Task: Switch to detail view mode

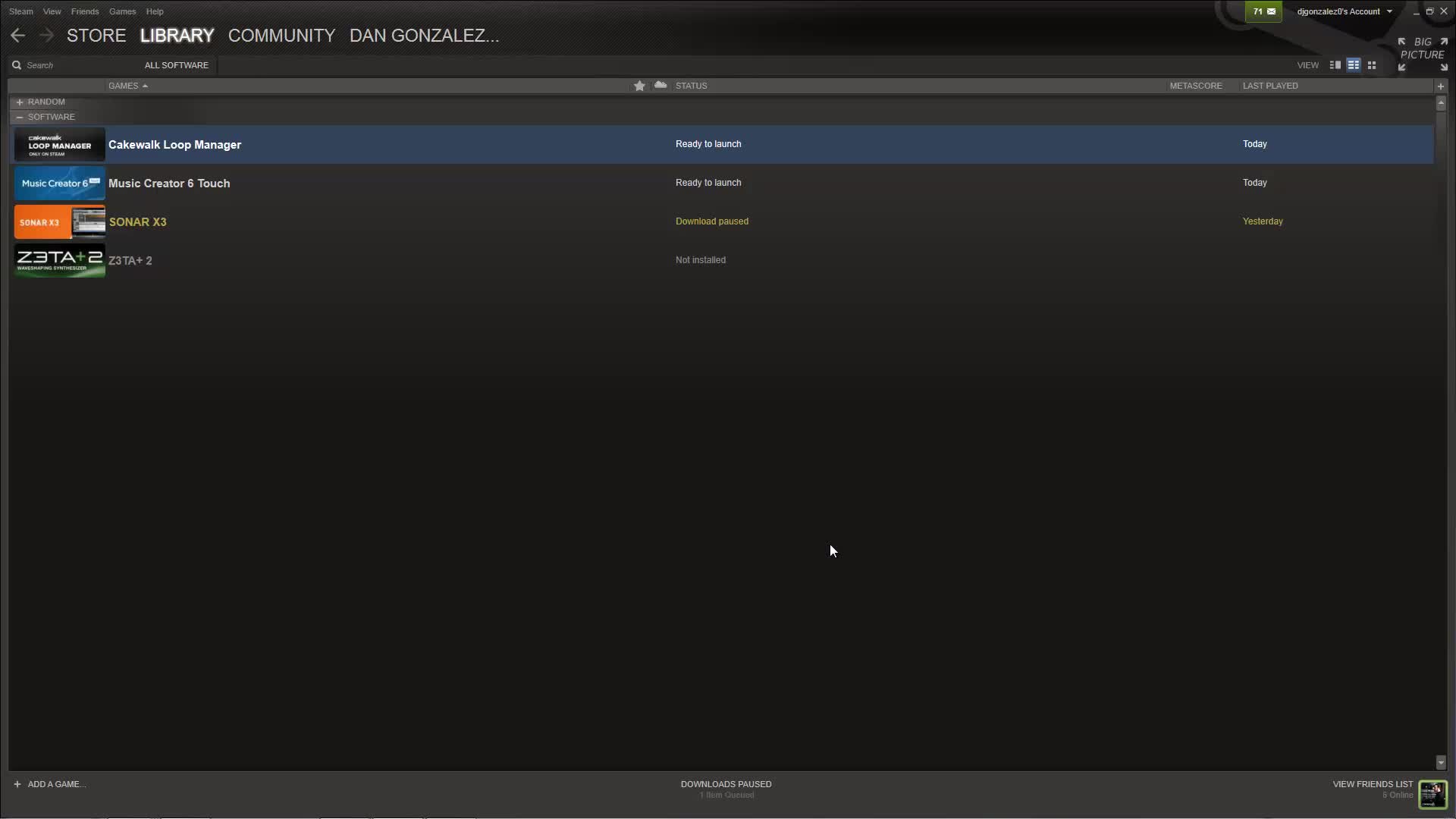Action: click(1335, 65)
